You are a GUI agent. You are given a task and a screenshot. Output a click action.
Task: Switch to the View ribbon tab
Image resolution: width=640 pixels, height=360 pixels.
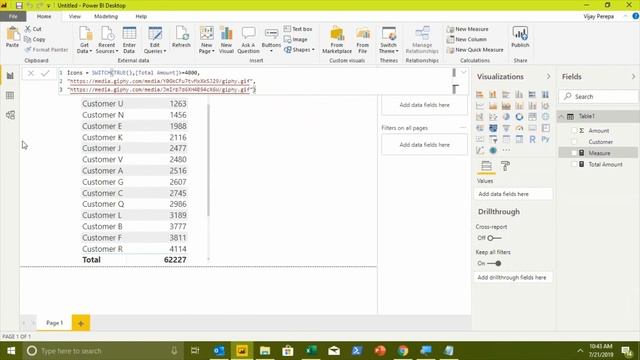click(x=75, y=16)
